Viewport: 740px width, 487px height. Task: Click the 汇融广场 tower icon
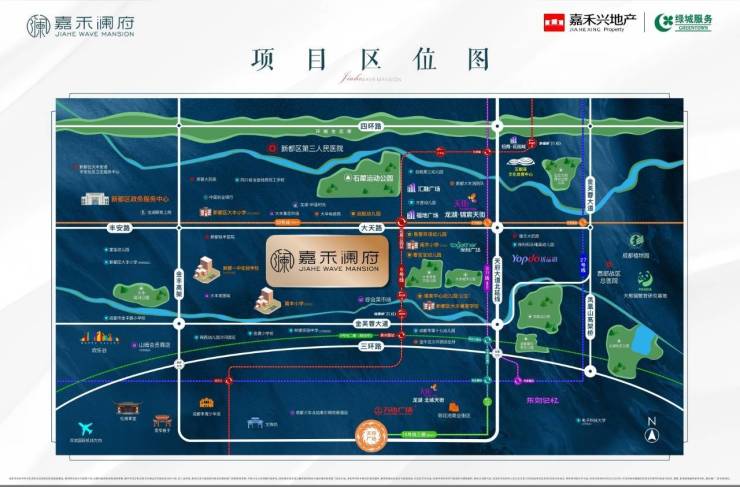(411, 188)
